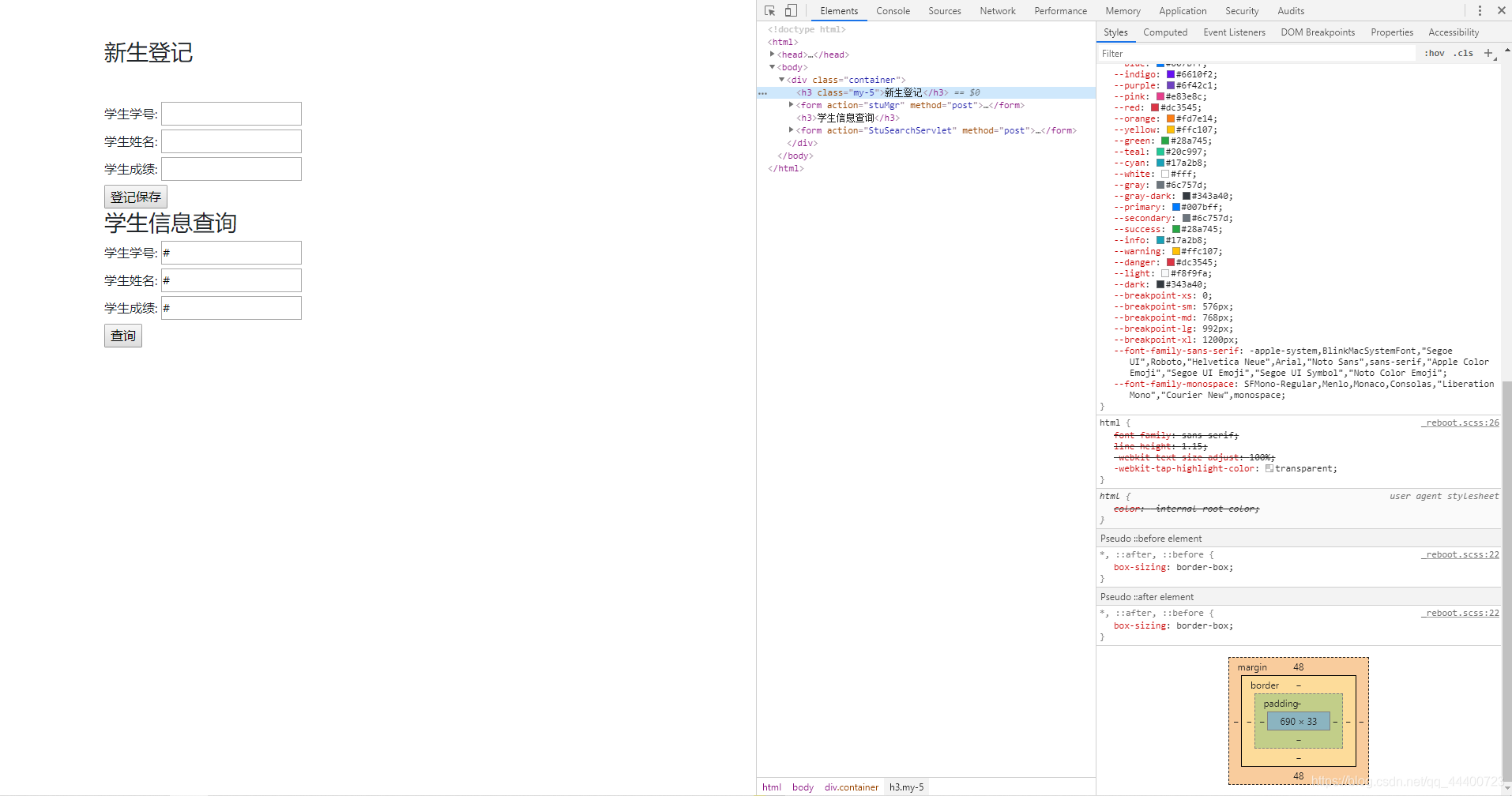Click the --danger color swatch
This screenshot has height=796, width=1512.
[x=1171, y=262]
